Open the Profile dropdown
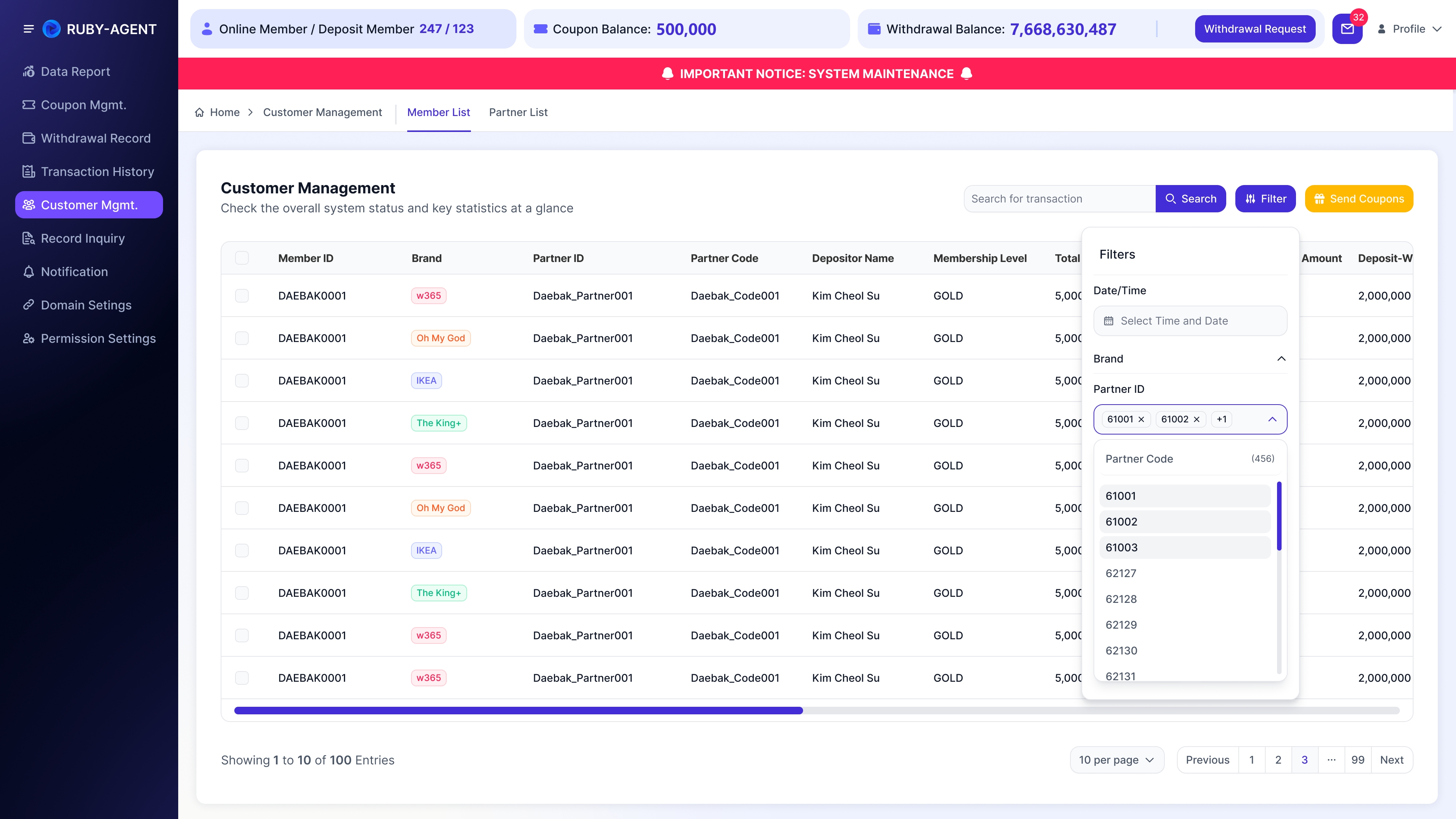Image resolution: width=1456 pixels, height=819 pixels. click(x=1410, y=29)
